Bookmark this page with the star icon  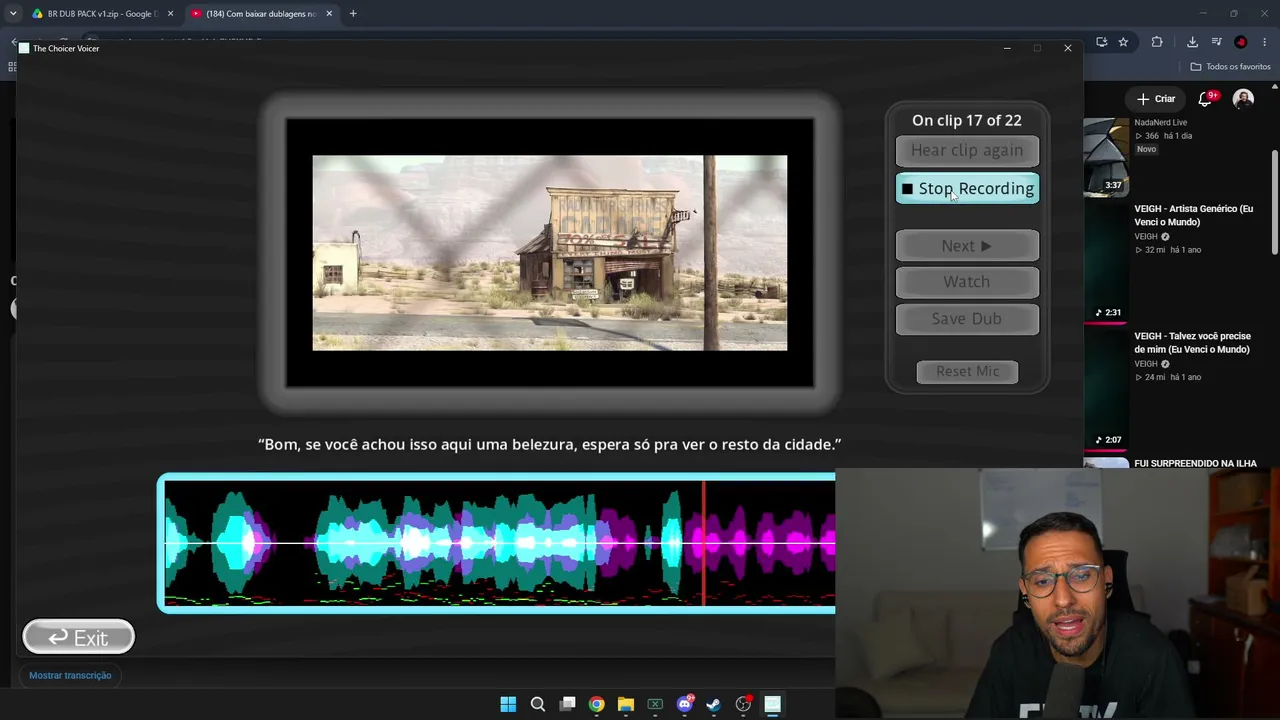[1123, 42]
